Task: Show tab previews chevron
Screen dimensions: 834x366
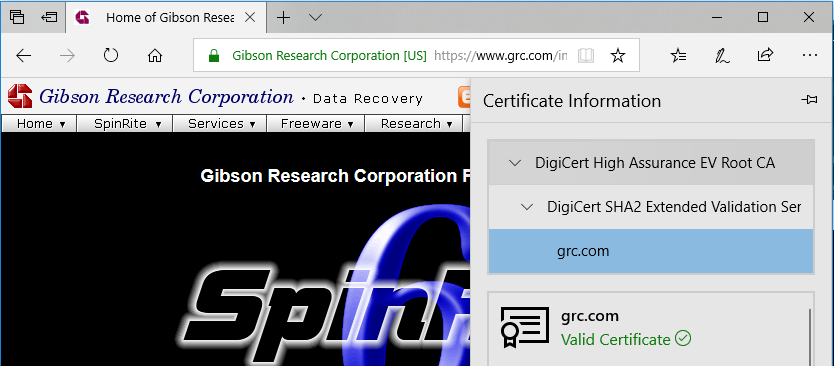Action: click(315, 18)
